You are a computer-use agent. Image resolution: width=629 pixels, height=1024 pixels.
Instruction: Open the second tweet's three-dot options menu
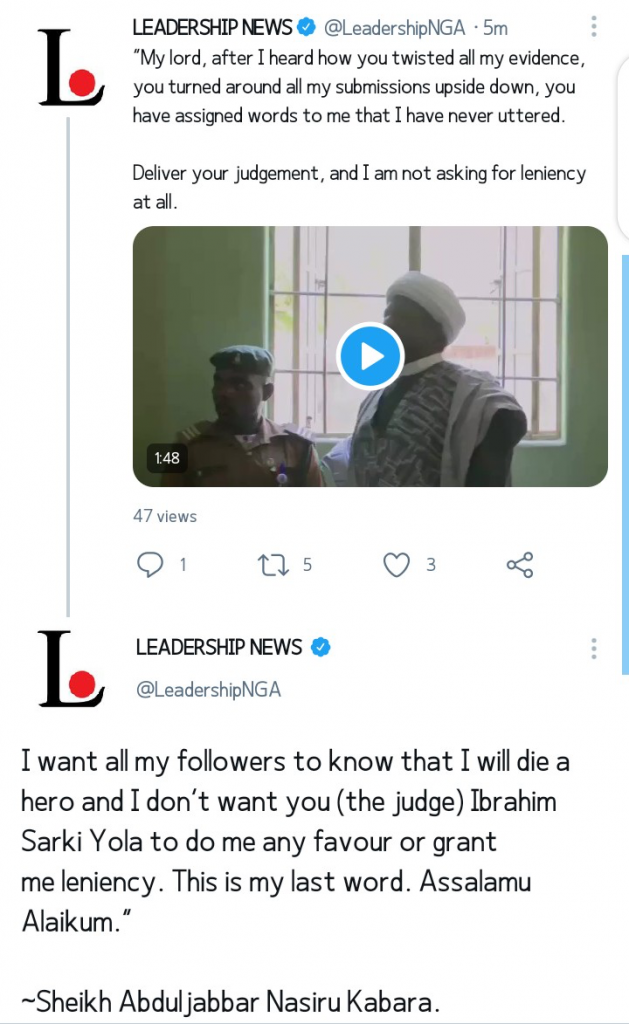click(x=594, y=648)
